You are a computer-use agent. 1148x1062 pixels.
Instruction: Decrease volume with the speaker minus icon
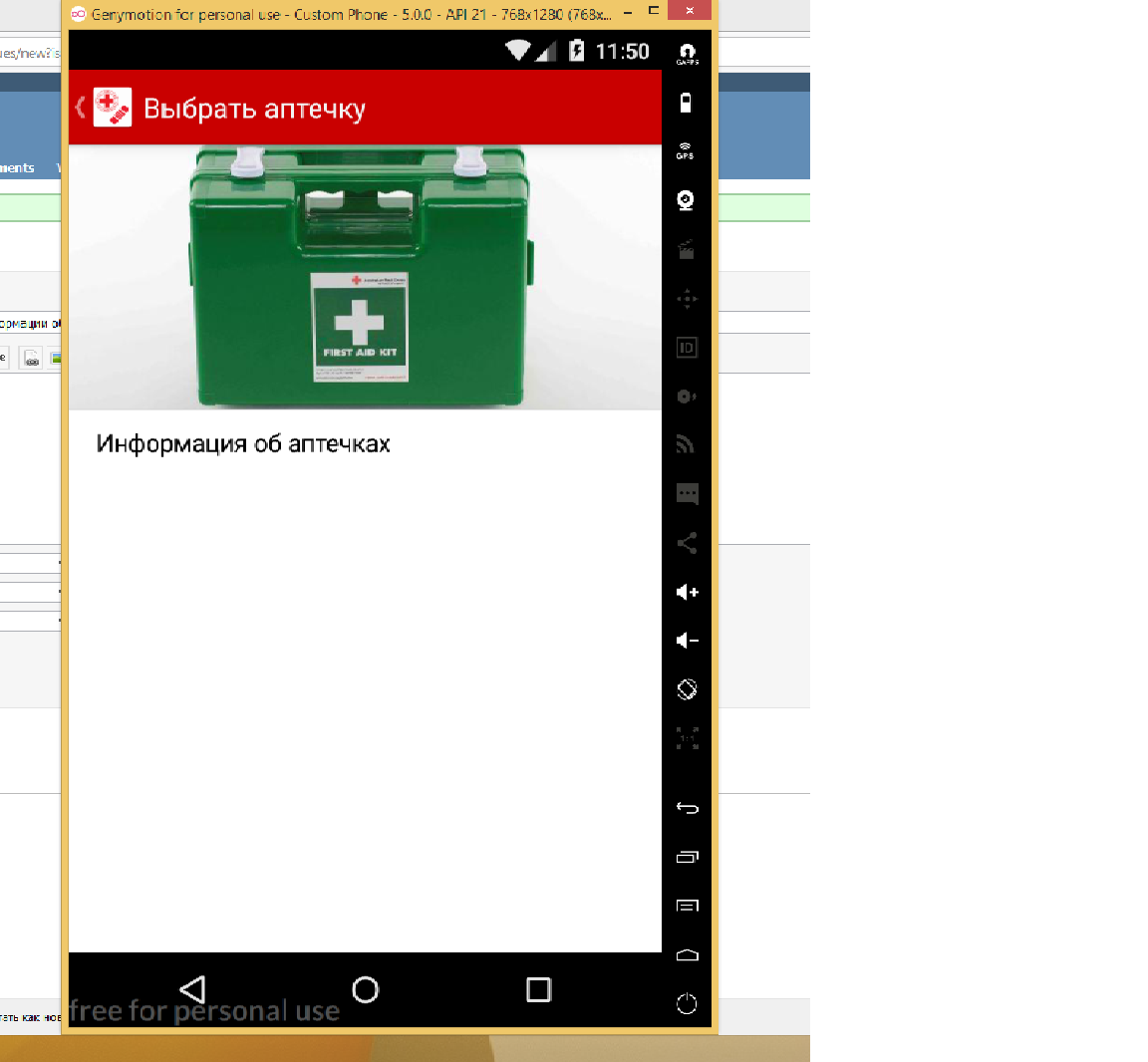(x=687, y=641)
